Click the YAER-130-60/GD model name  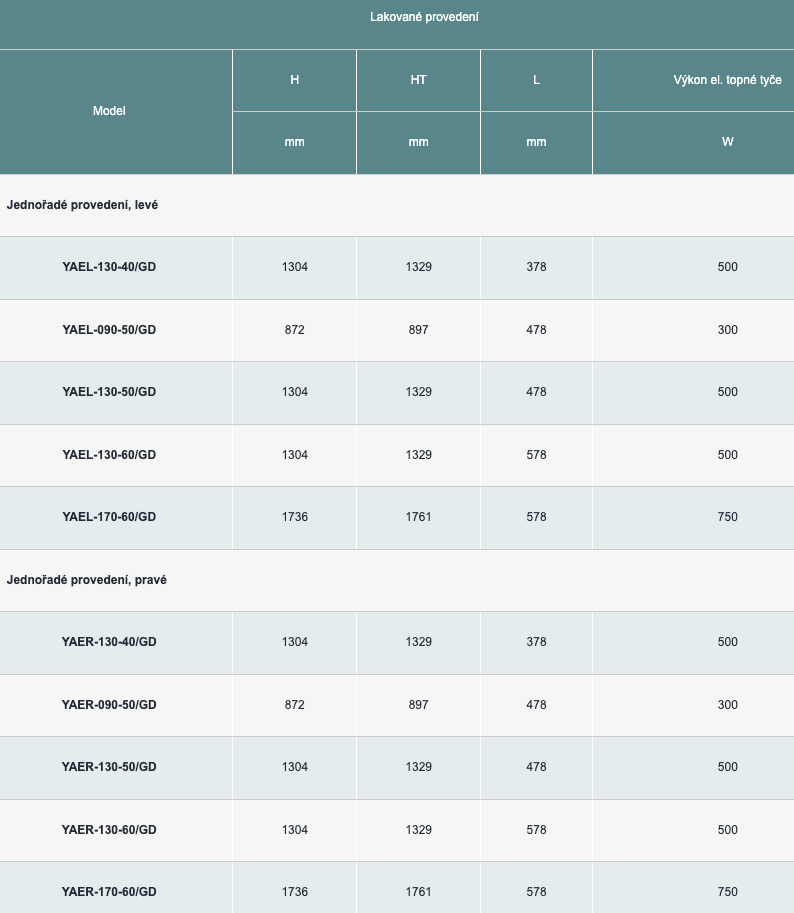coord(109,830)
